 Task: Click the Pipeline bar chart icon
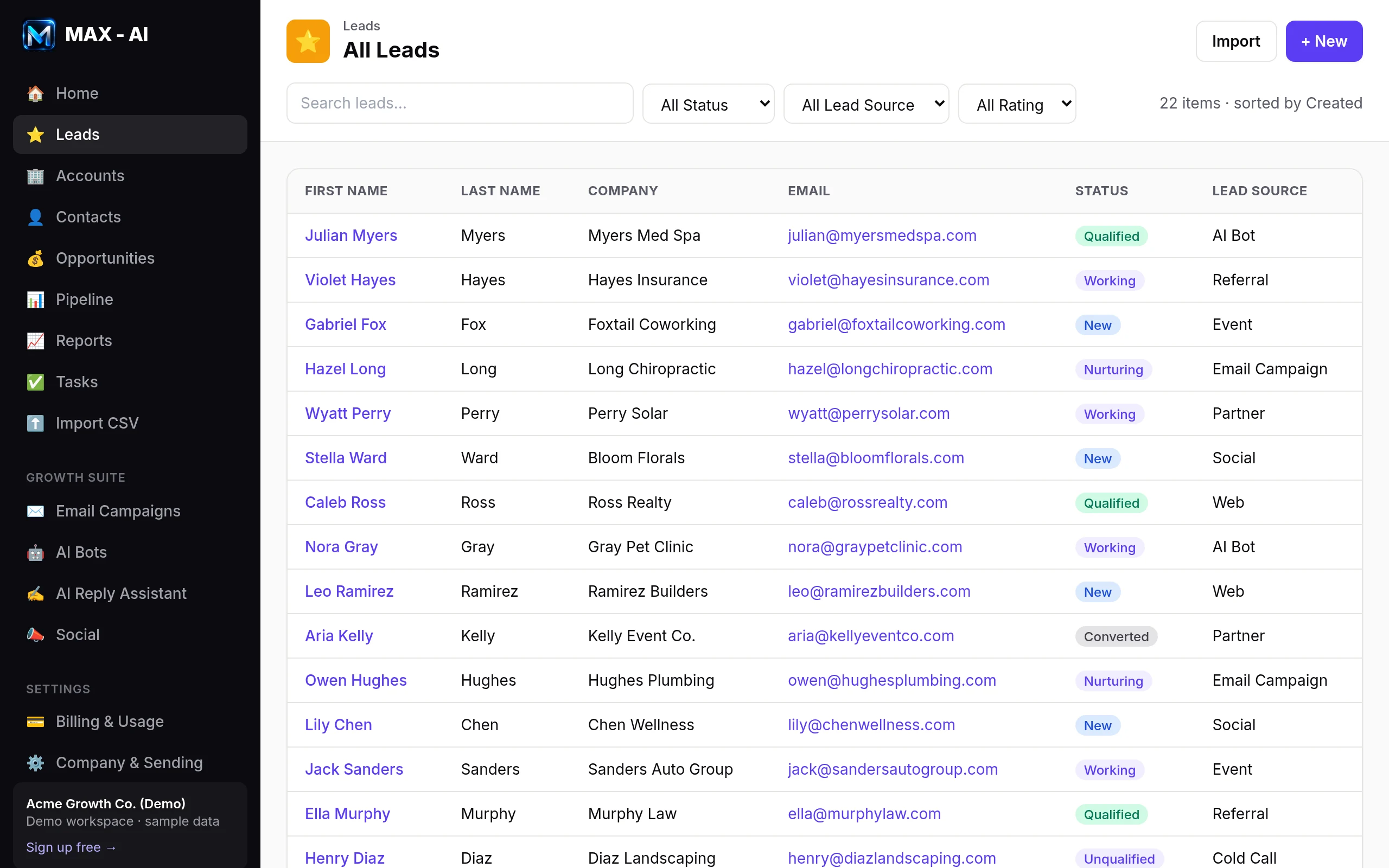(36, 299)
